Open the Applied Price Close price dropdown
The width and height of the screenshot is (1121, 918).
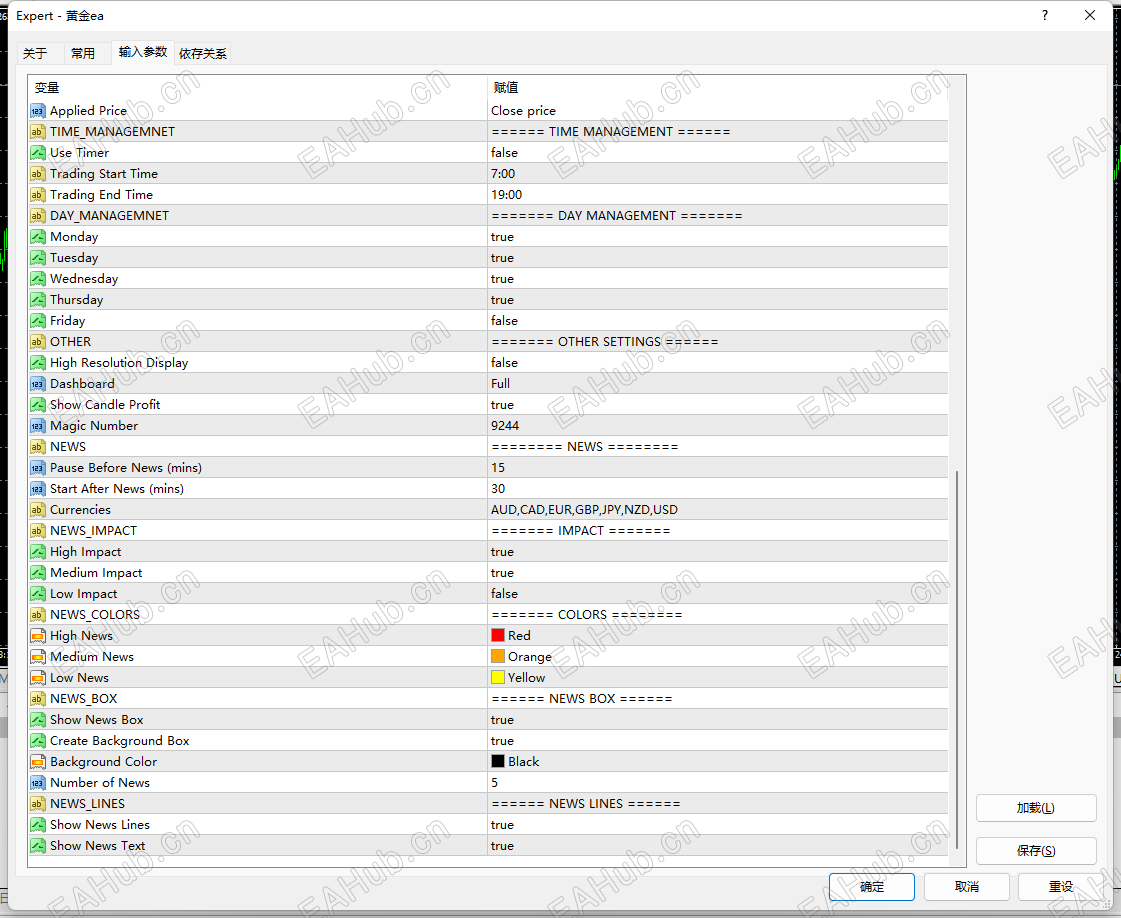coord(718,111)
